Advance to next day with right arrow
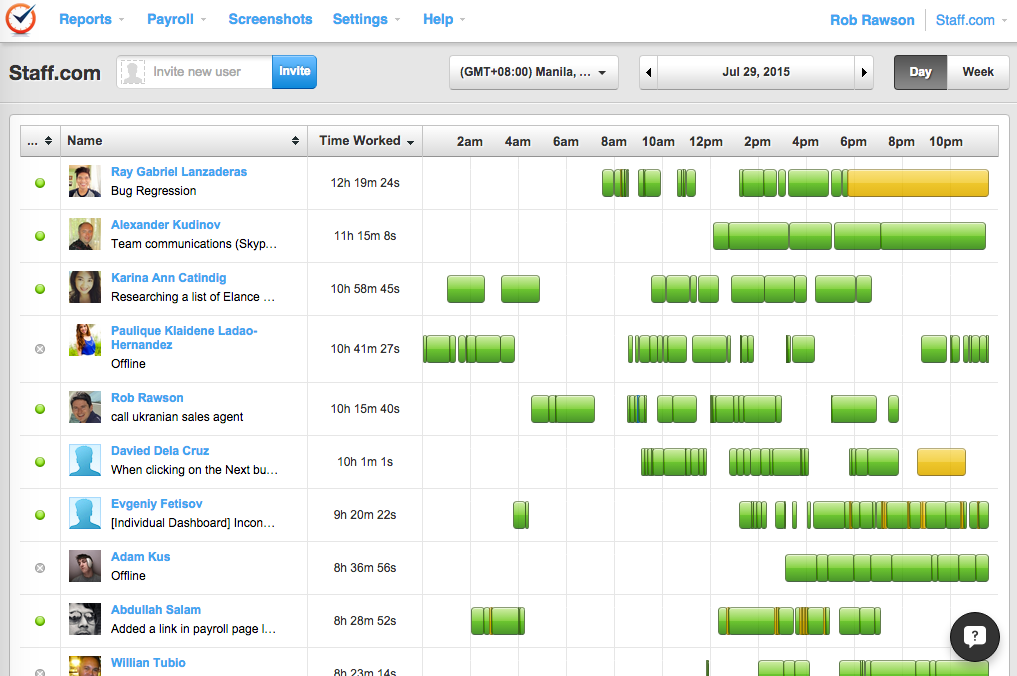1017x676 pixels. pos(863,72)
